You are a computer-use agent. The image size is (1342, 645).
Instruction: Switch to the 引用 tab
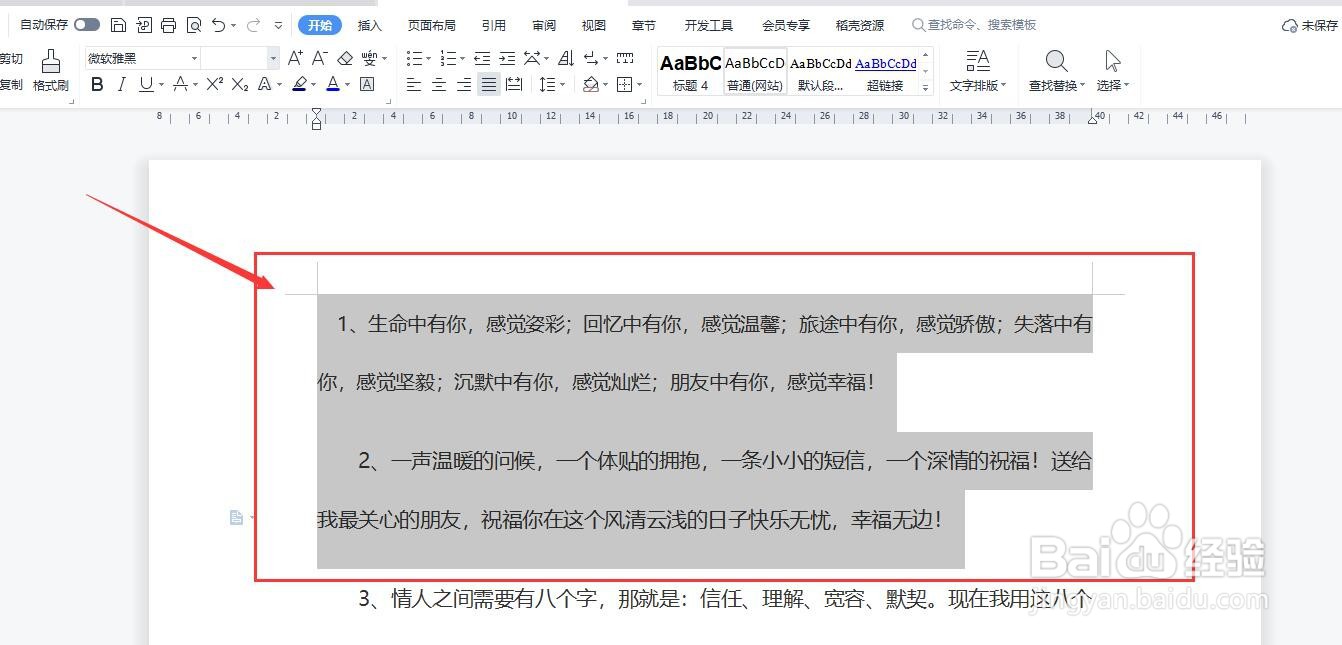pyautogui.click(x=493, y=25)
